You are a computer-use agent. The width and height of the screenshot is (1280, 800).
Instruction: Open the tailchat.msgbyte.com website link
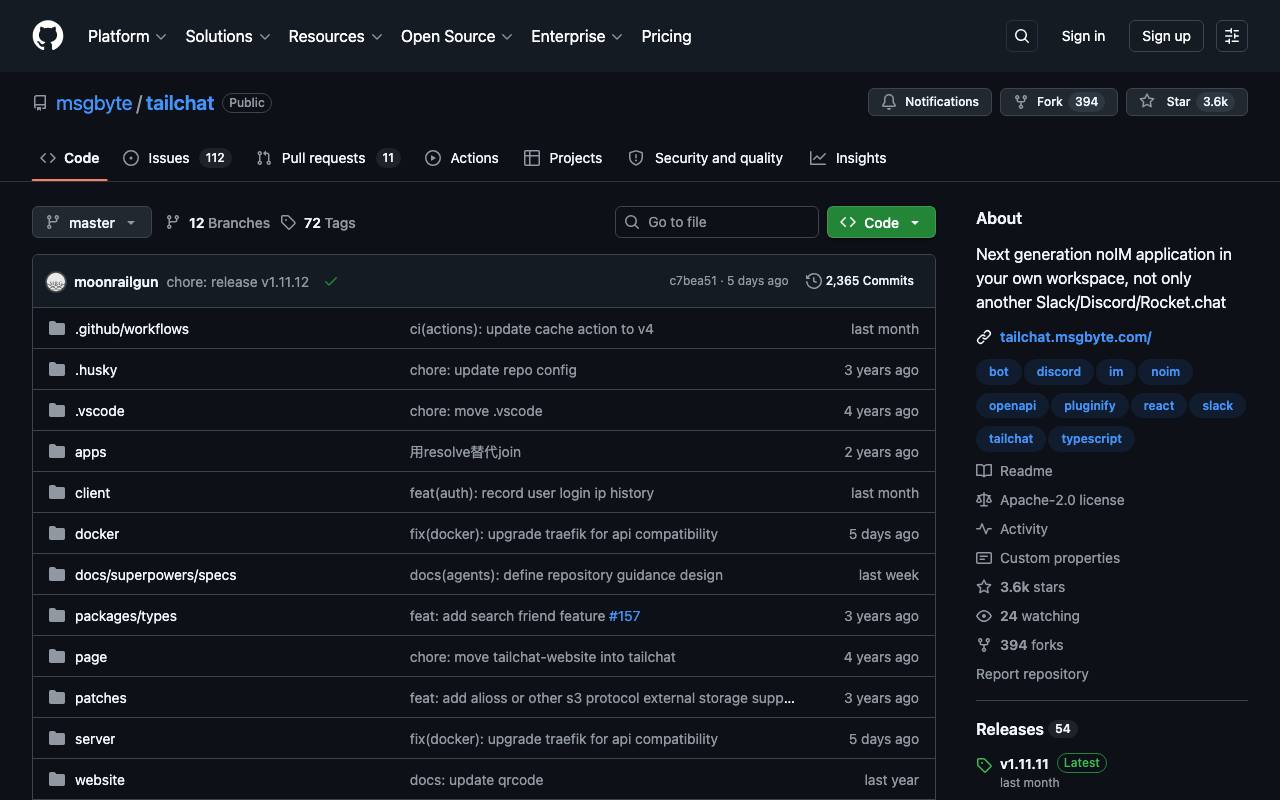pyautogui.click(x=1075, y=337)
